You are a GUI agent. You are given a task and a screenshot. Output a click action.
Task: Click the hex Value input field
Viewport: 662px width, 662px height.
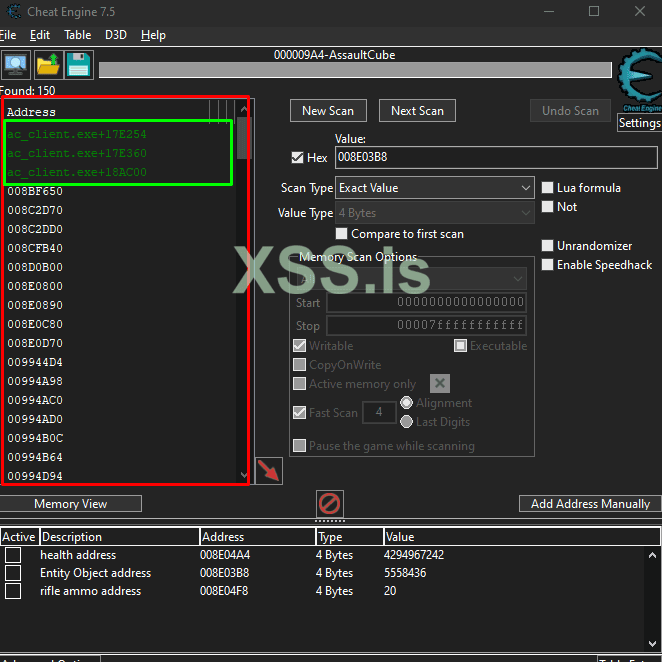[x=496, y=157]
